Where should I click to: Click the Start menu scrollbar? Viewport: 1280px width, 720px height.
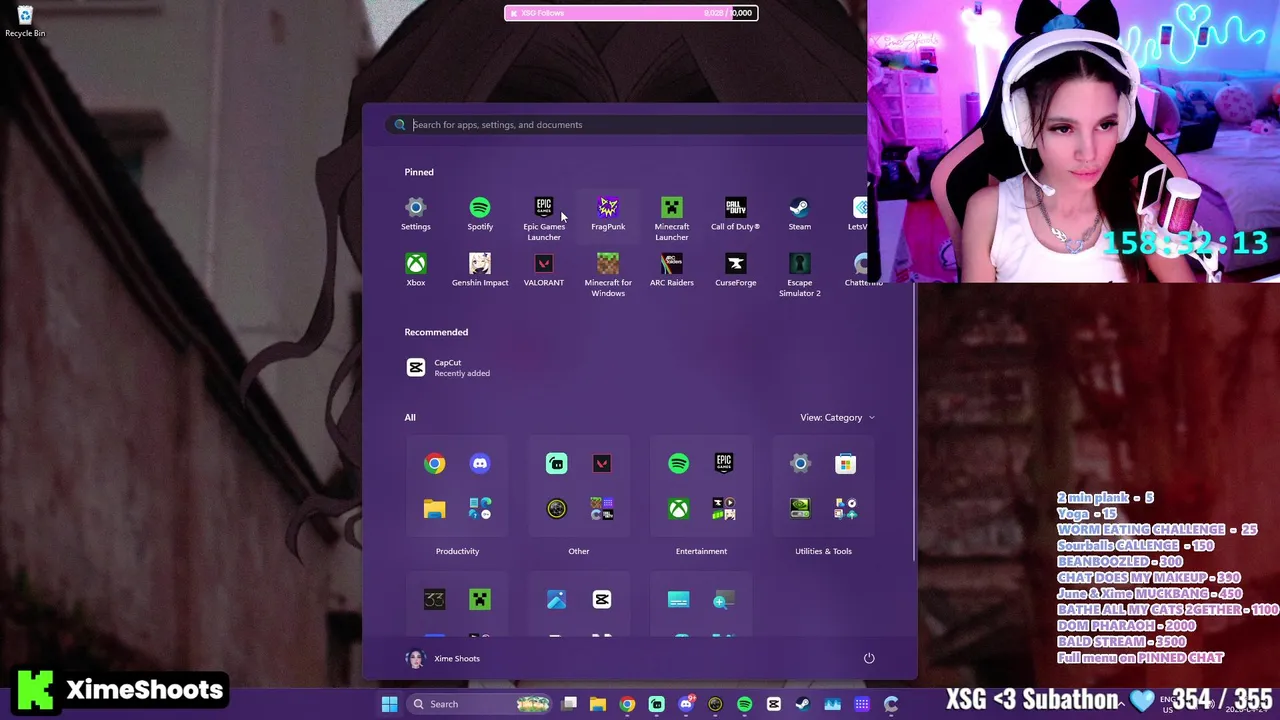(x=914, y=422)
